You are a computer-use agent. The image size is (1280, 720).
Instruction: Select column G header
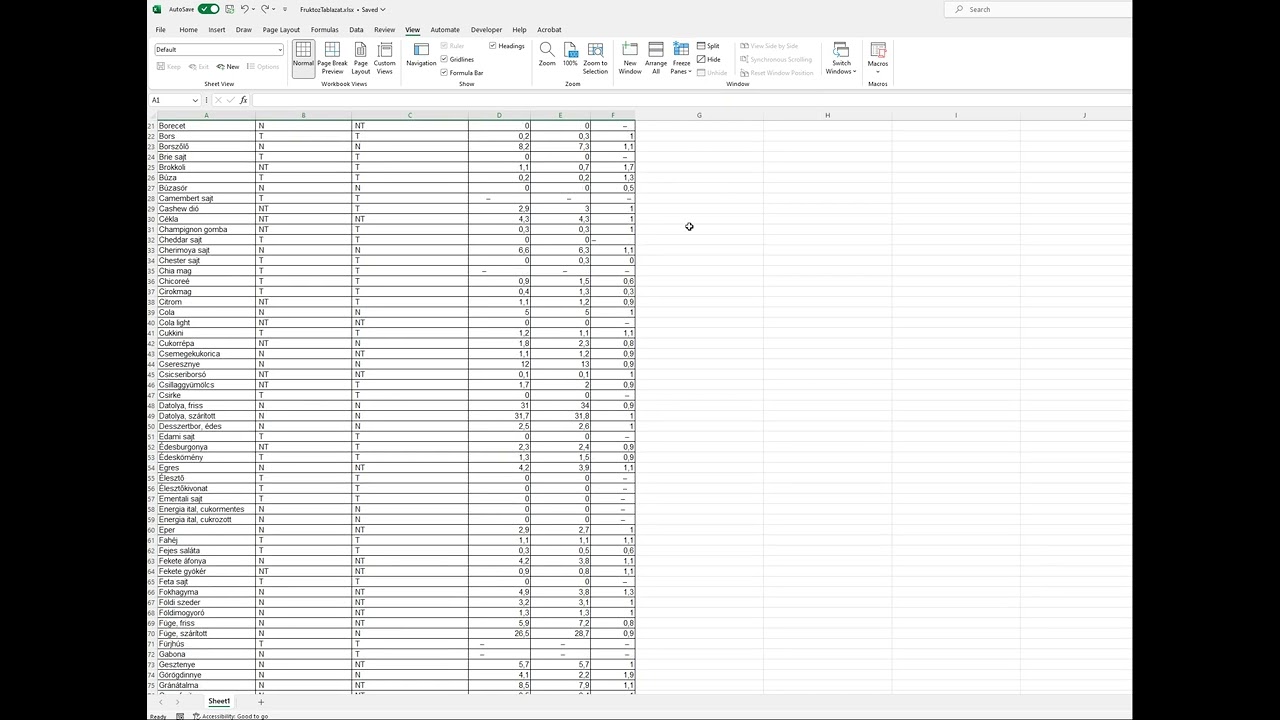click(x=699, y=115)
